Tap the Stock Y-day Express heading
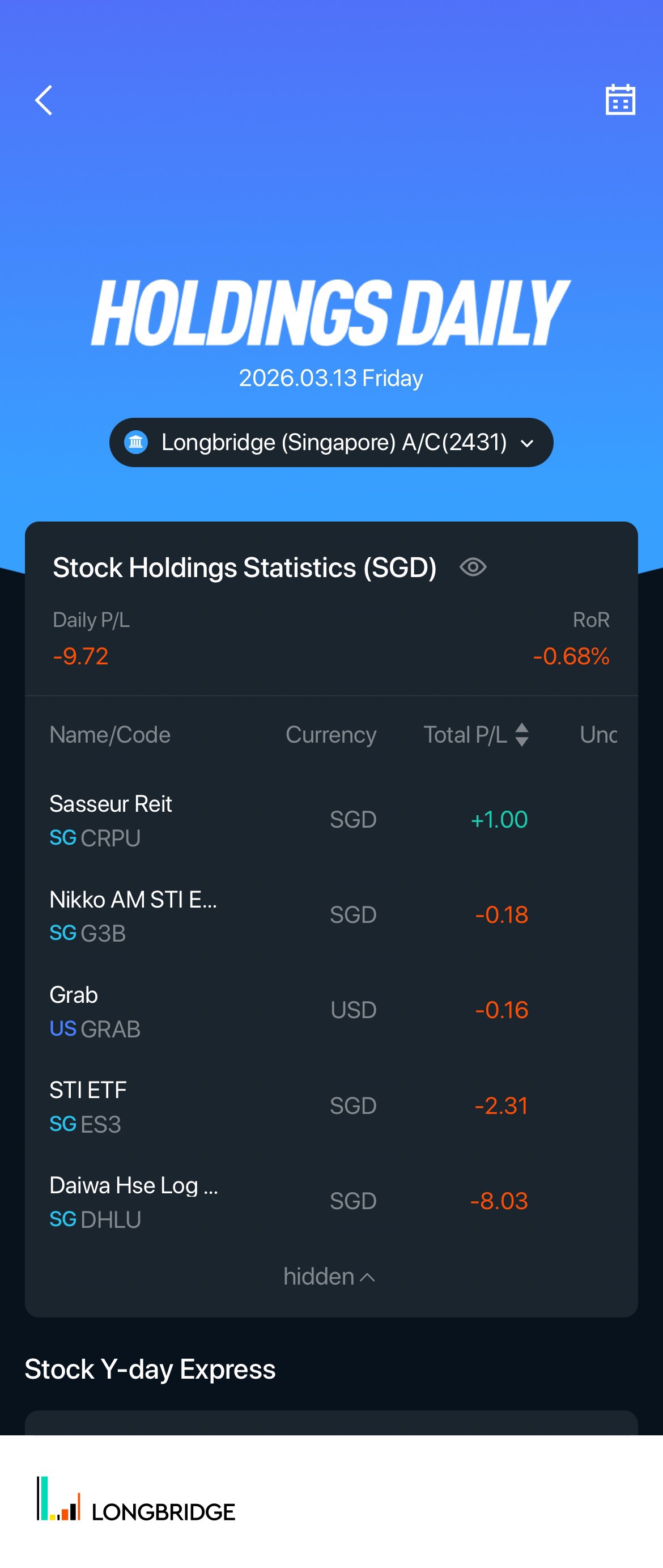The height and width of the screenshot is (1568, 663). click(150, 1370)
